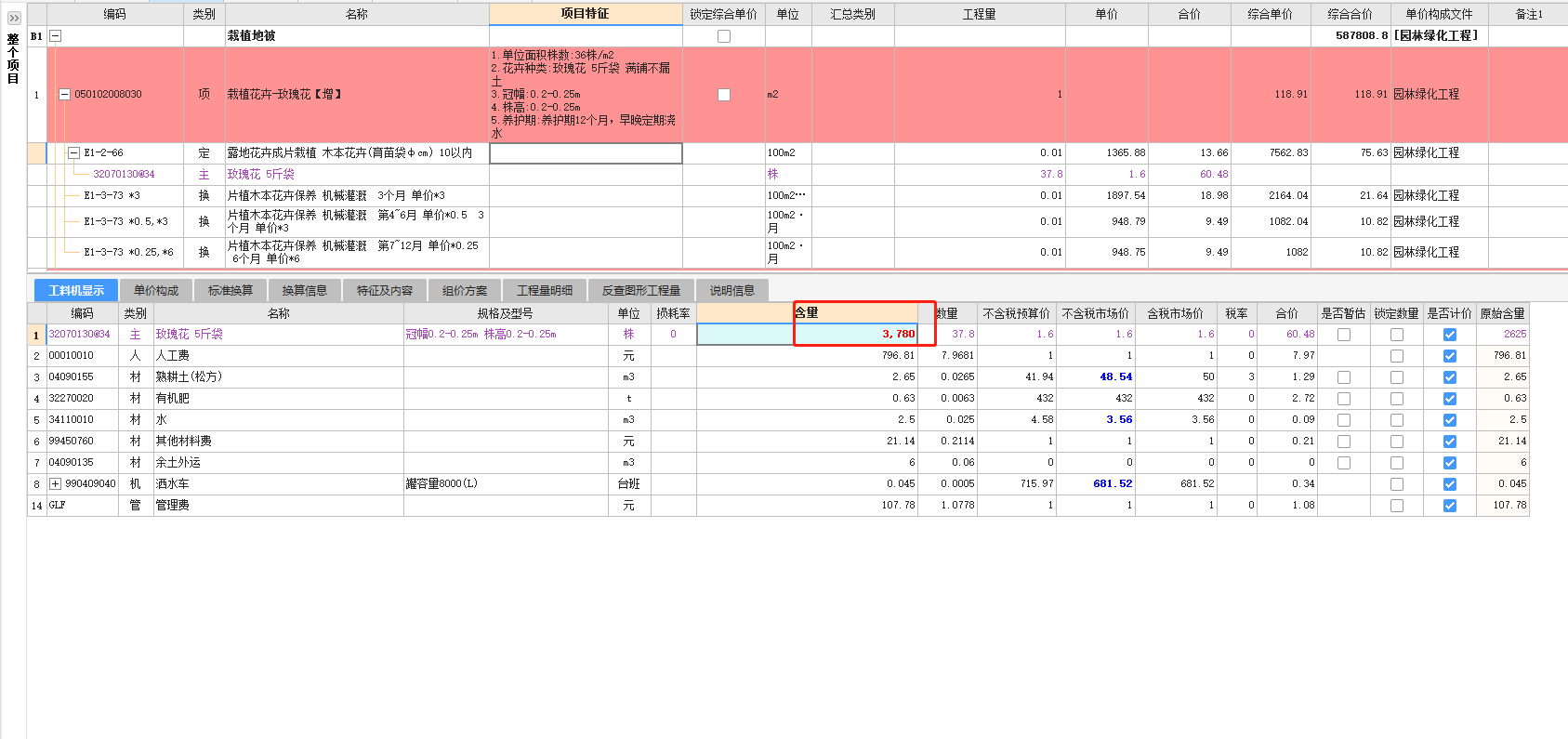Check 锁定数量 for 人工费 row
Image resolution: width=1568 pixels, height=739 pixels.
click(1397, 356)
